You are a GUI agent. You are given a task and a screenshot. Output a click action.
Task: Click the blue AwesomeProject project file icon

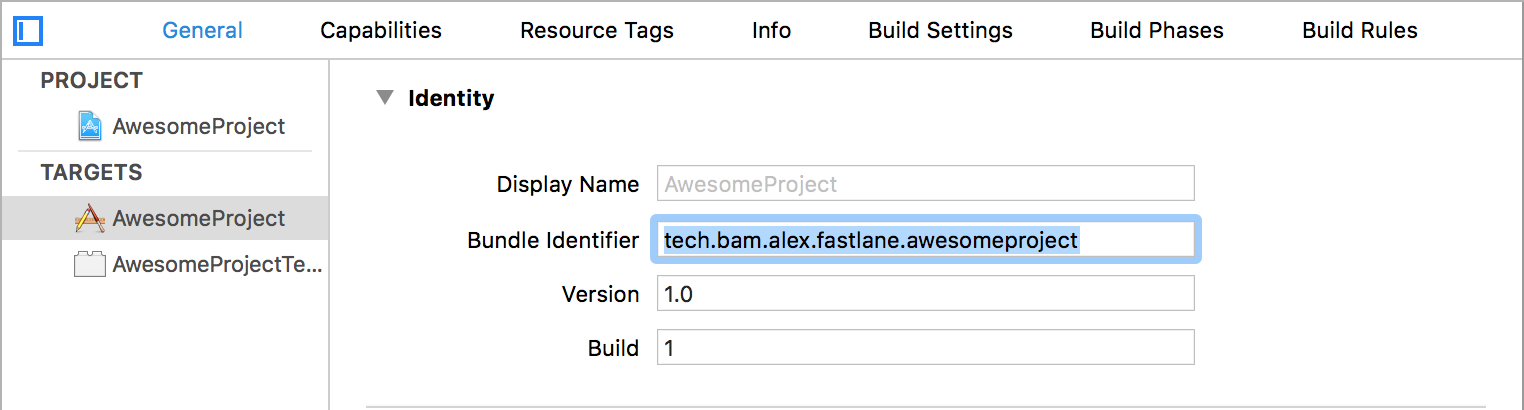click(91, 126)
